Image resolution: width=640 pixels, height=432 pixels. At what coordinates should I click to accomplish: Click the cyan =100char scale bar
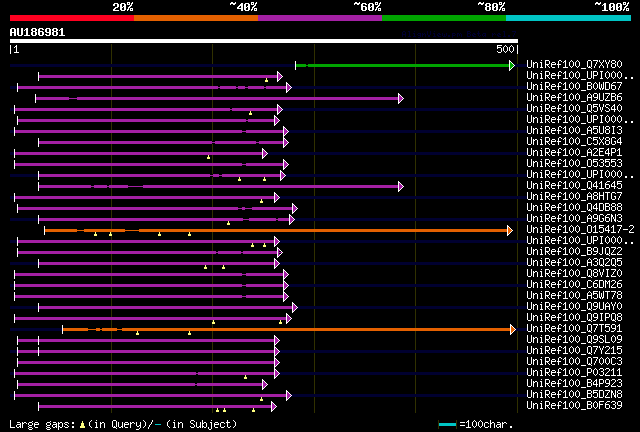(x=447, y=425)
